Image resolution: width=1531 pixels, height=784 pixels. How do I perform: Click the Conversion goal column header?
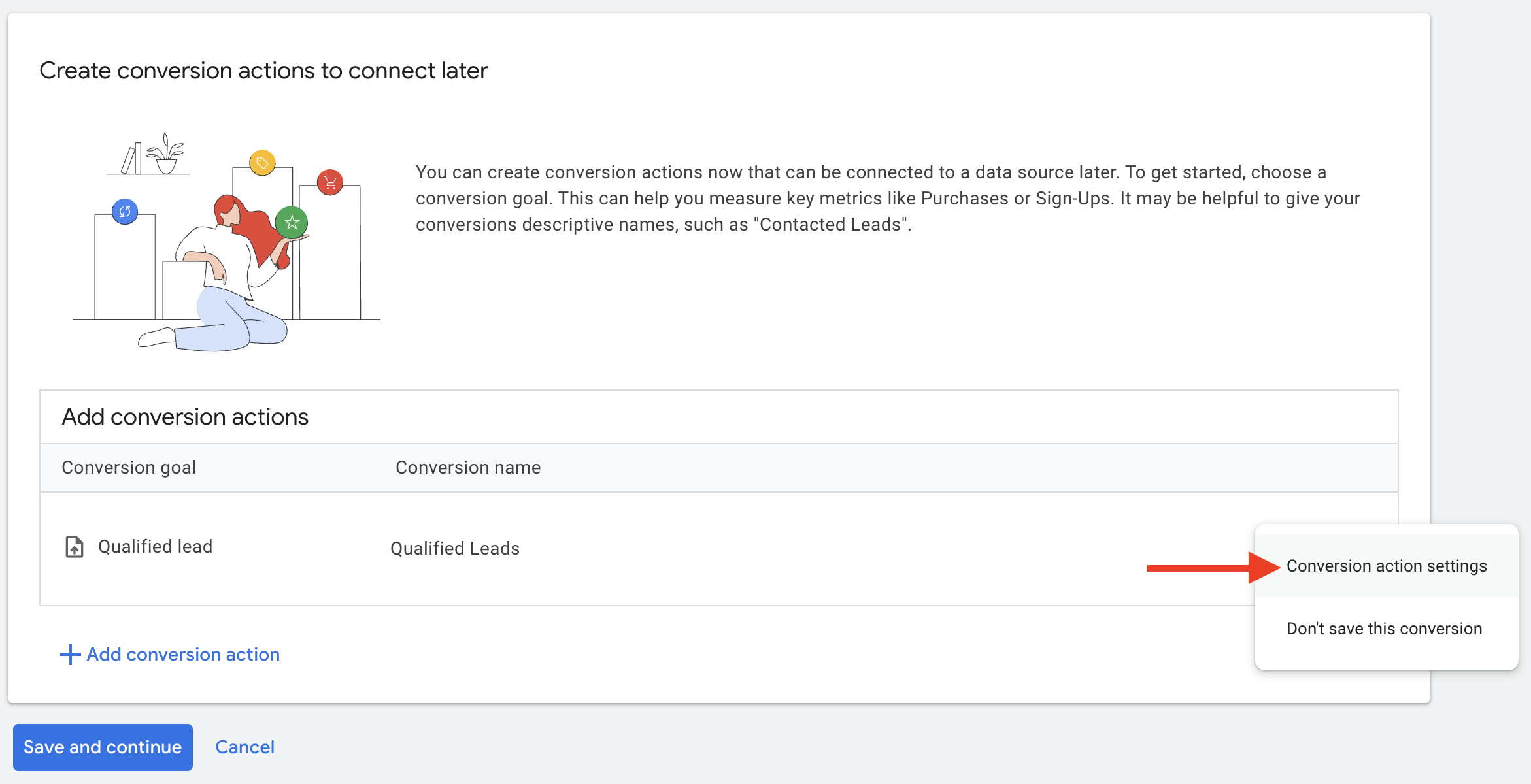[129, 468]
